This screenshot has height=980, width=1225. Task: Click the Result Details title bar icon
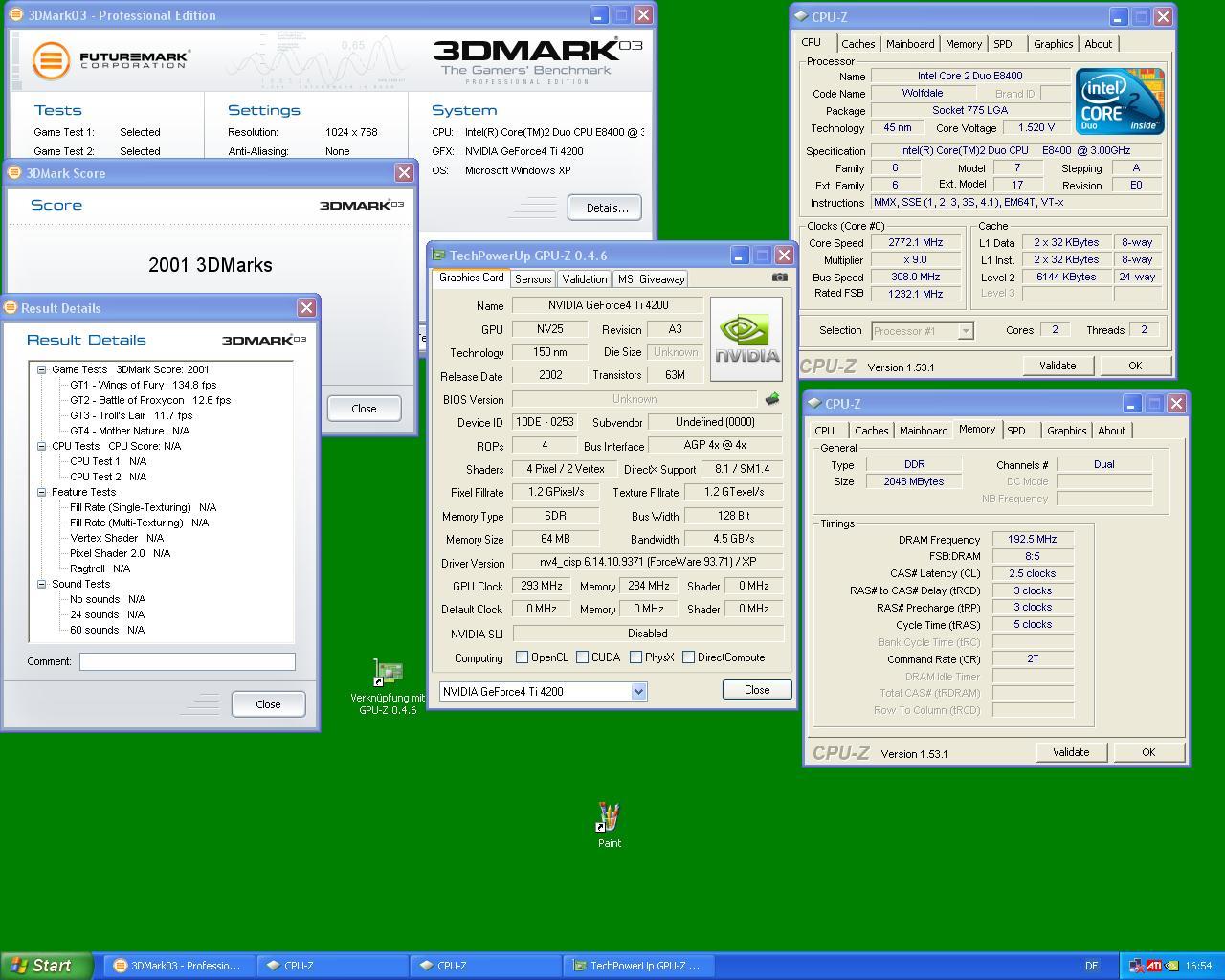pyautogui.click(x=11, y=307)
